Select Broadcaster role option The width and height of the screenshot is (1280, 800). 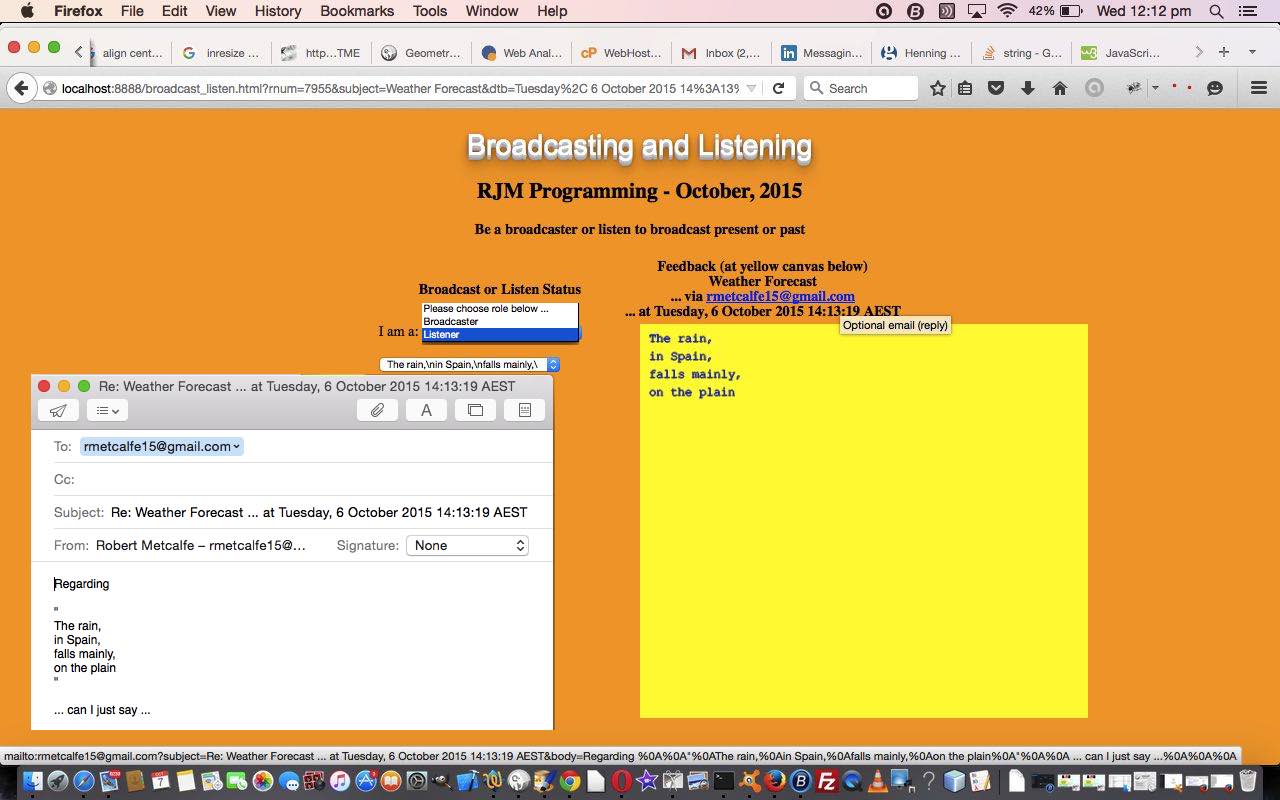pos(500,322)
